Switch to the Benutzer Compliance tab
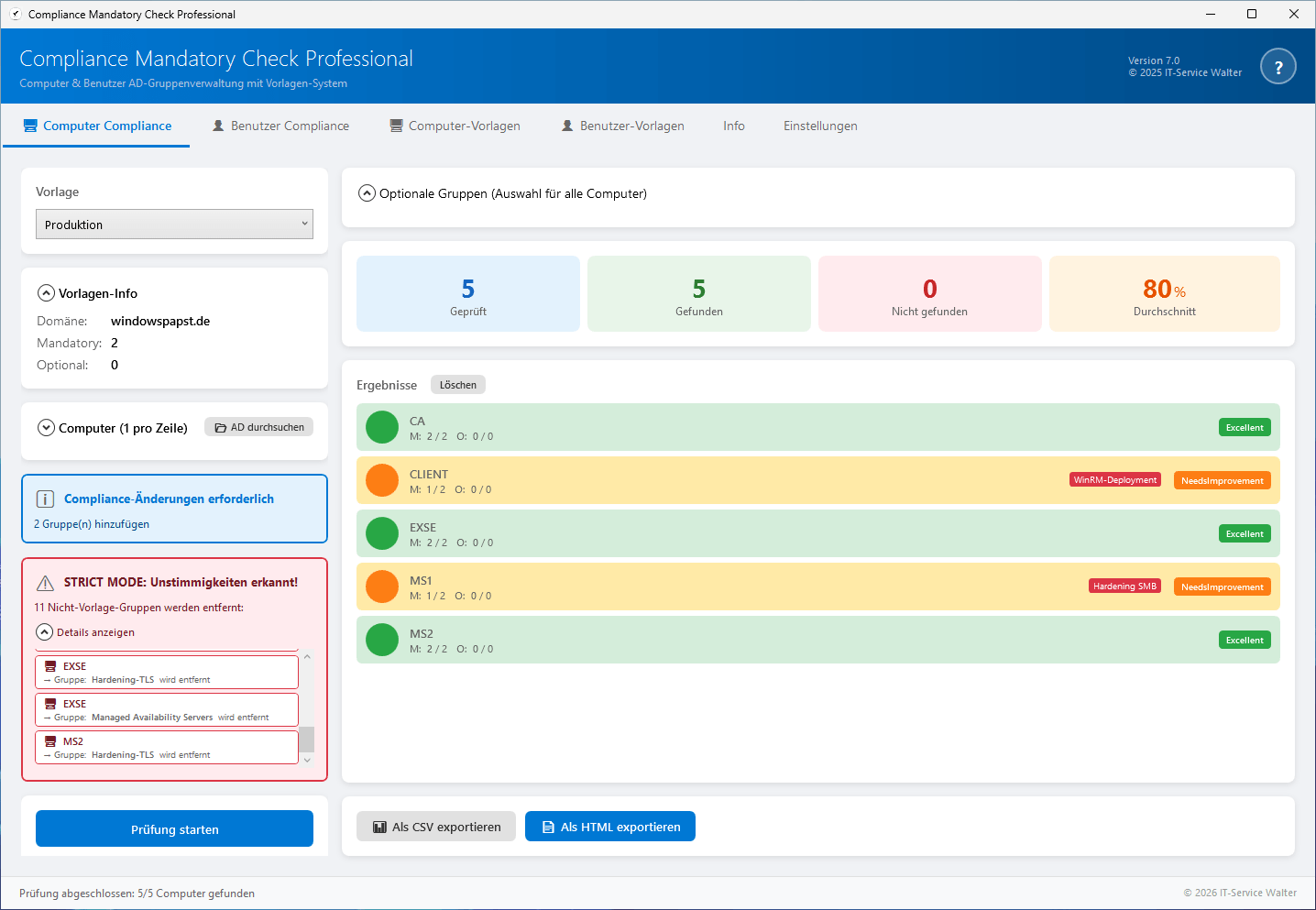1316x910 pixels. coord(280,126)
